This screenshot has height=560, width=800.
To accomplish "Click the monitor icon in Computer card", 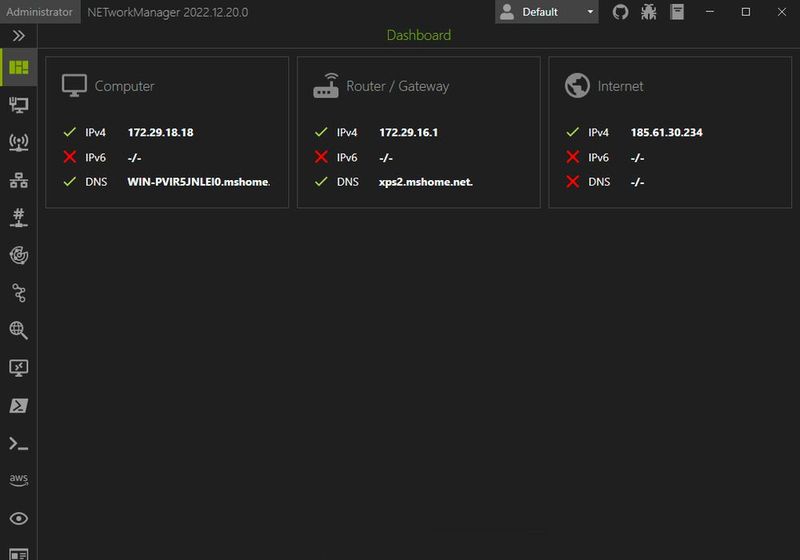I will pyautogui.click(x=74, y=86).
